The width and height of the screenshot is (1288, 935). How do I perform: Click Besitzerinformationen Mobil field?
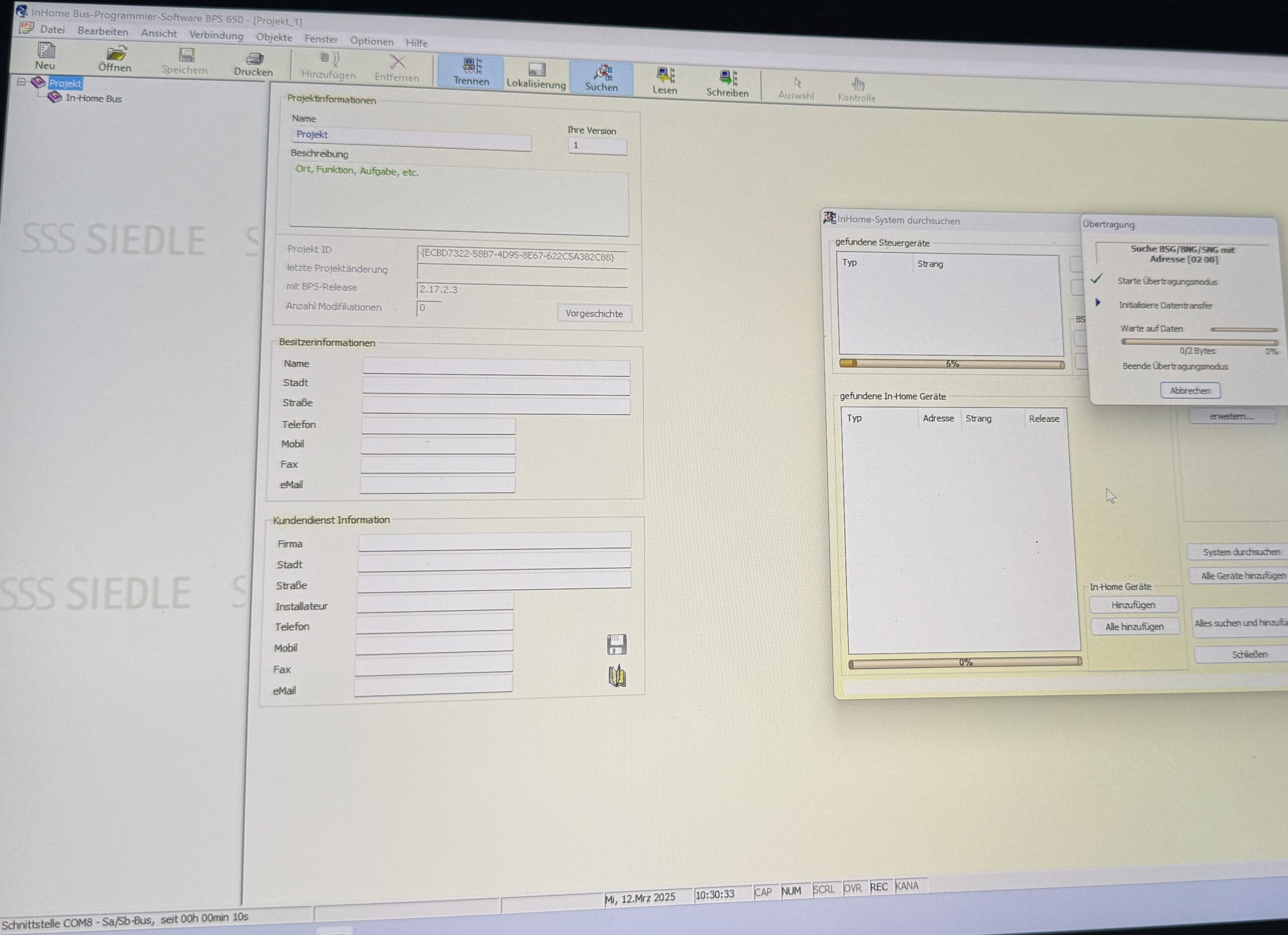click(438, 445)
